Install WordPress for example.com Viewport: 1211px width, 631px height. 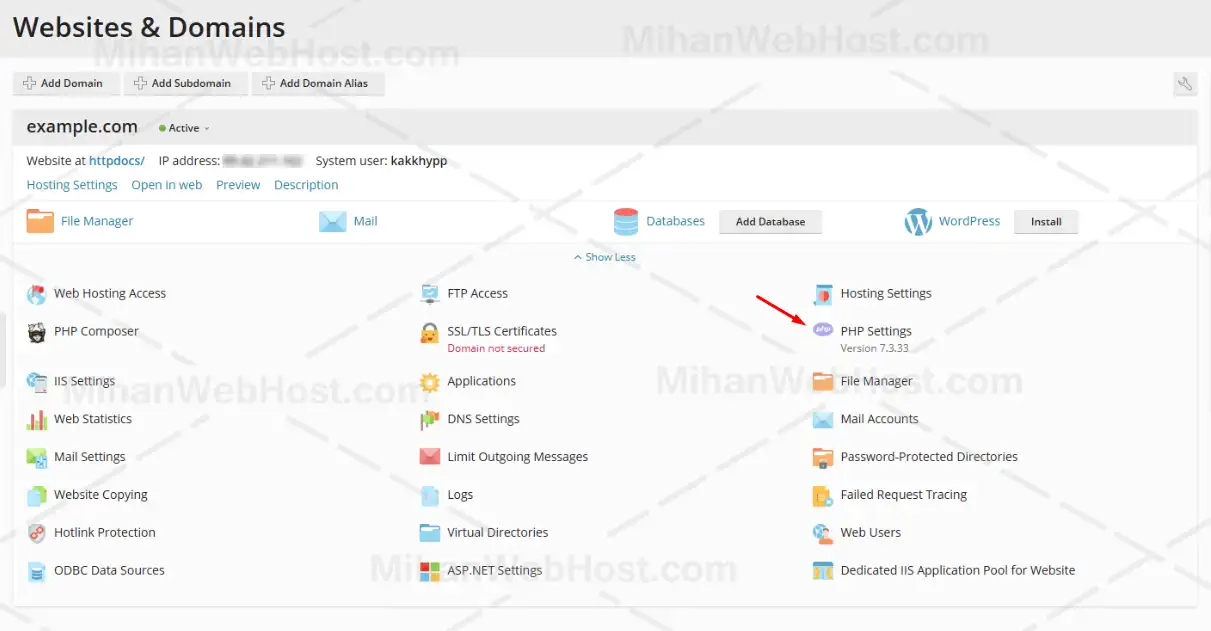[1046, 221]
